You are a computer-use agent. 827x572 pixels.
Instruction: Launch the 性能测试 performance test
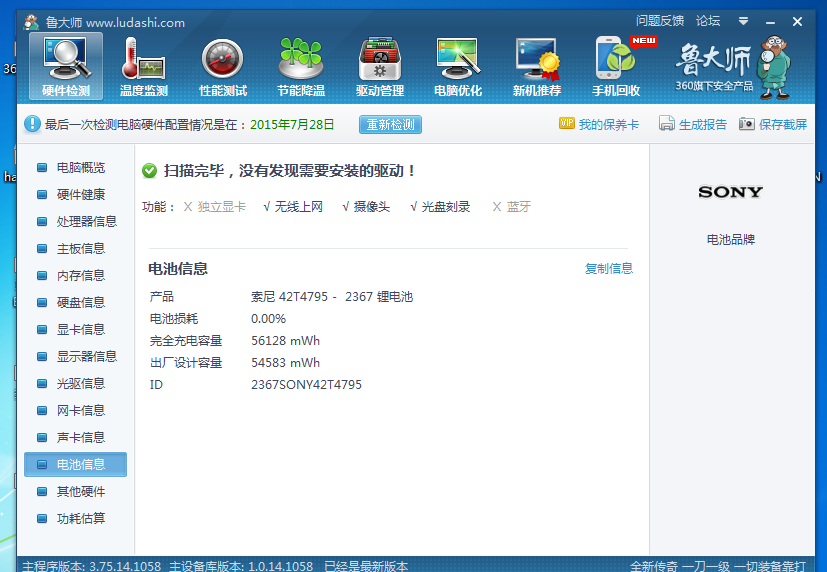click(223, 66)
